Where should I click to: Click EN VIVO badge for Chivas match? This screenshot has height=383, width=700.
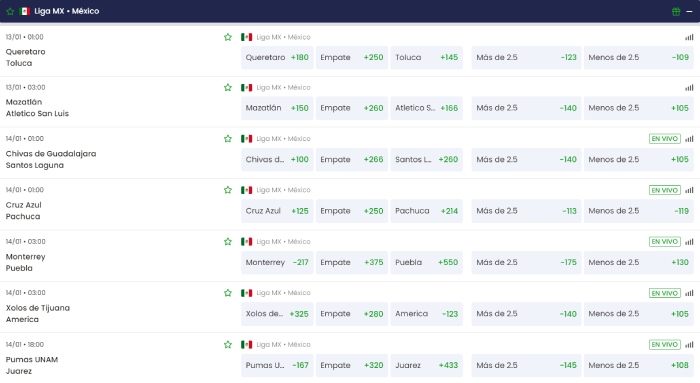click(665, 139)
